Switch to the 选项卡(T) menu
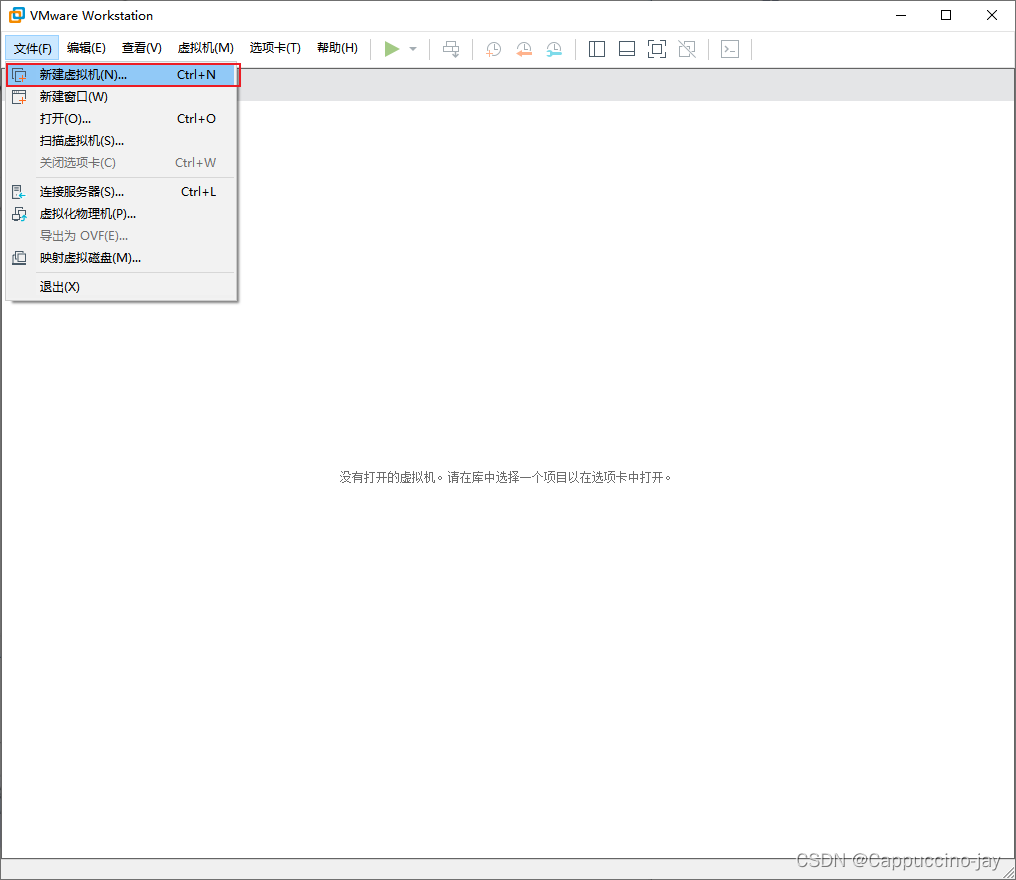 275,46
